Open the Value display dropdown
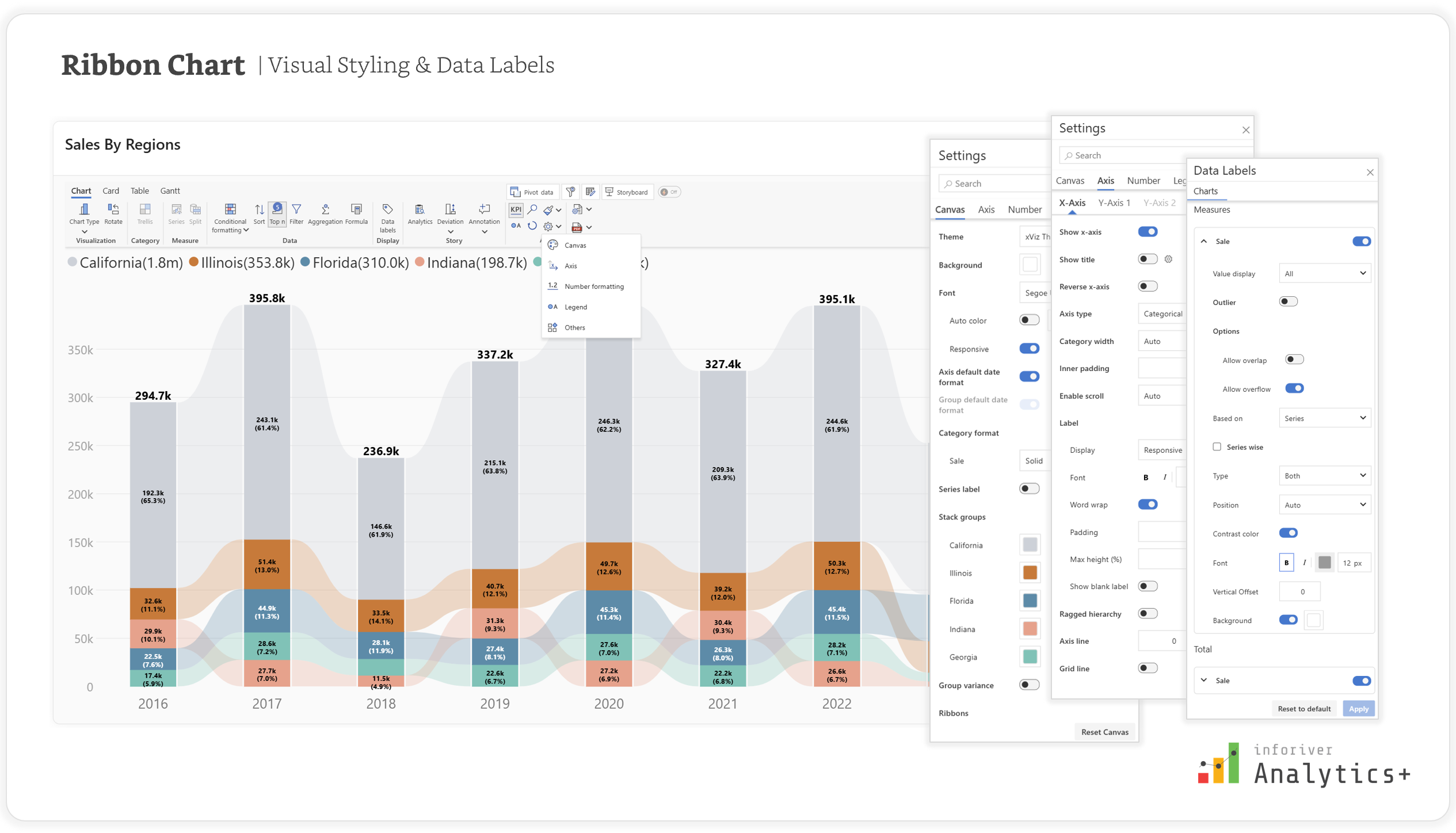The height and width of the screenshot is (833, 1456). pos(1324,273)
